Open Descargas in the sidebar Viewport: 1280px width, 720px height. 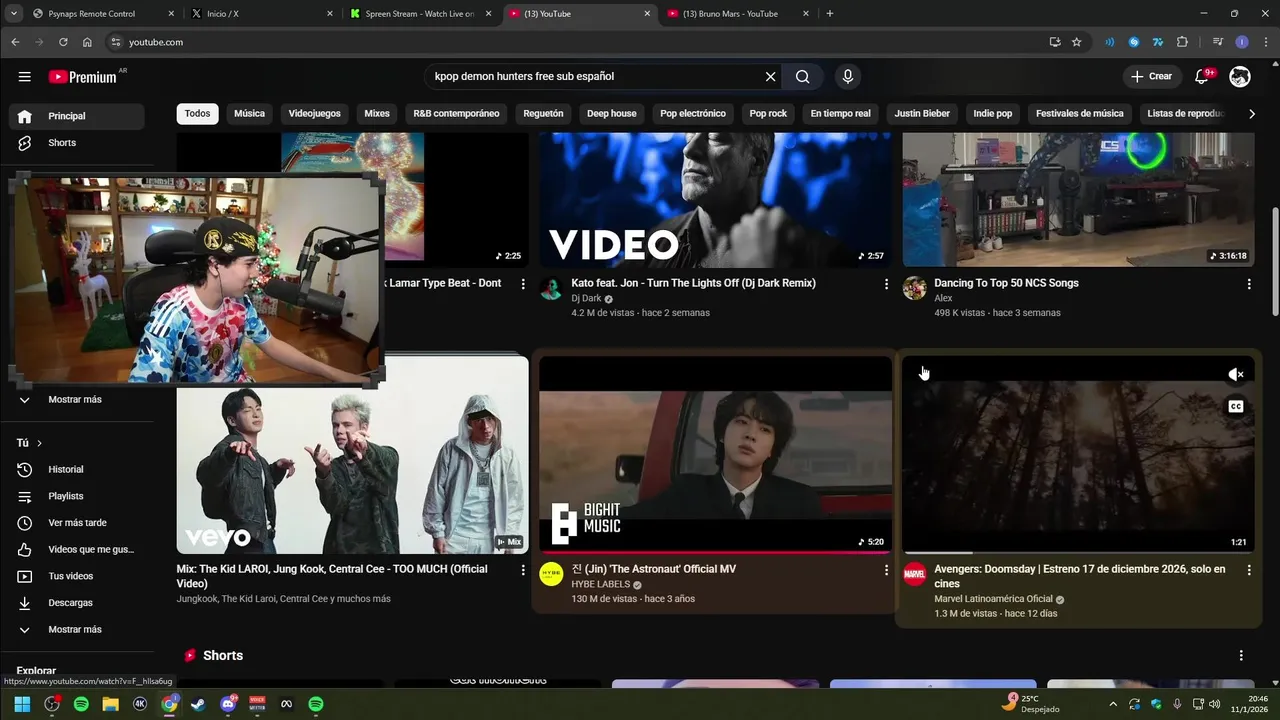[78, 603]
